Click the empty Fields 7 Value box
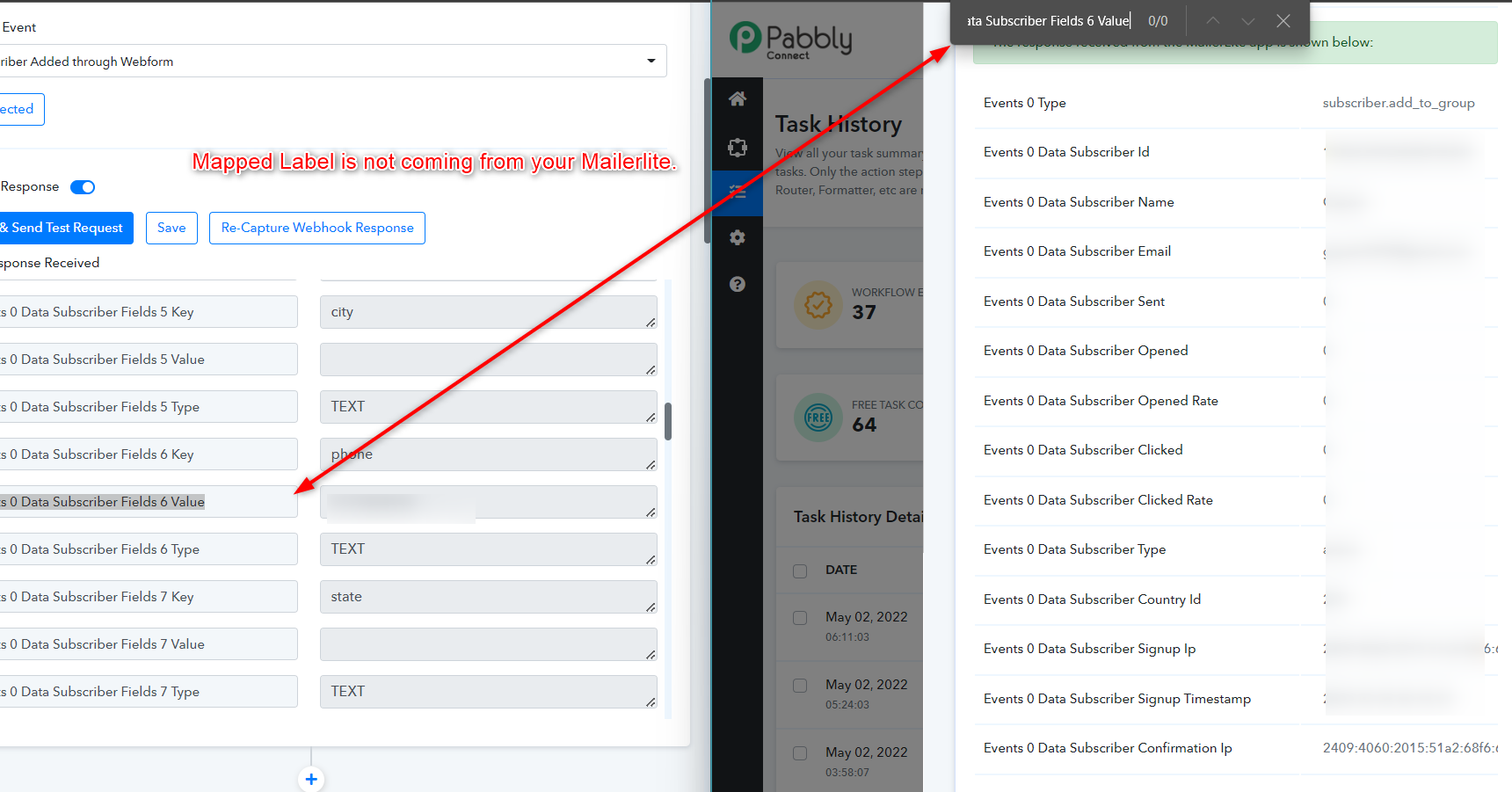Image resolution: width=1512 pixels, height=792 pixels. (489, 644)
